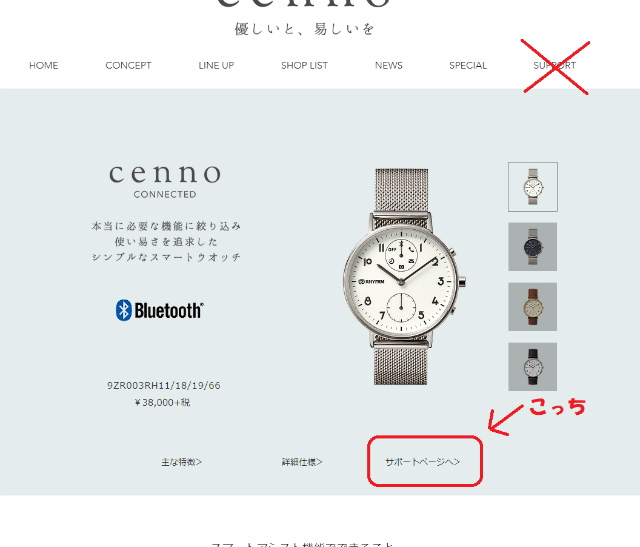Click the large silver watch image
The width and height of the screenshot is (640, 547).
click(404, 277)
